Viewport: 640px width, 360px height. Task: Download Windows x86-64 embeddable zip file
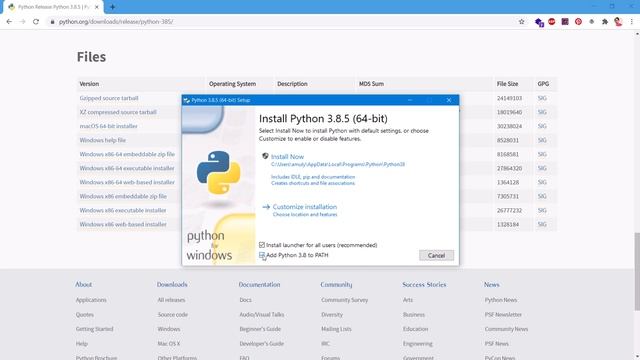[127, 154]
